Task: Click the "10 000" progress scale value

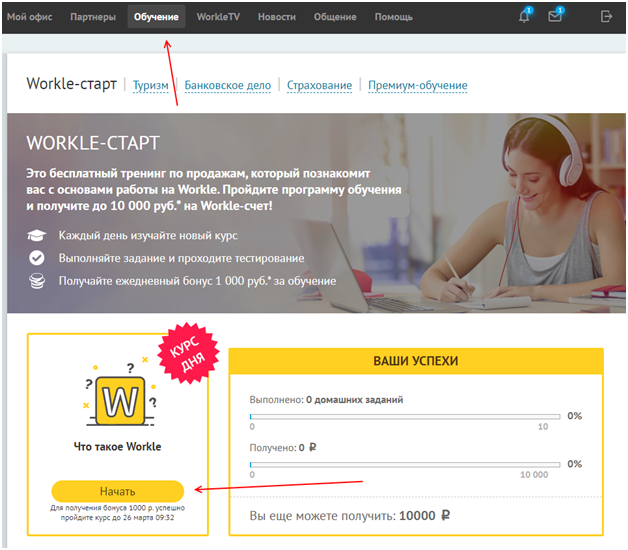Action: pos(534,475)
